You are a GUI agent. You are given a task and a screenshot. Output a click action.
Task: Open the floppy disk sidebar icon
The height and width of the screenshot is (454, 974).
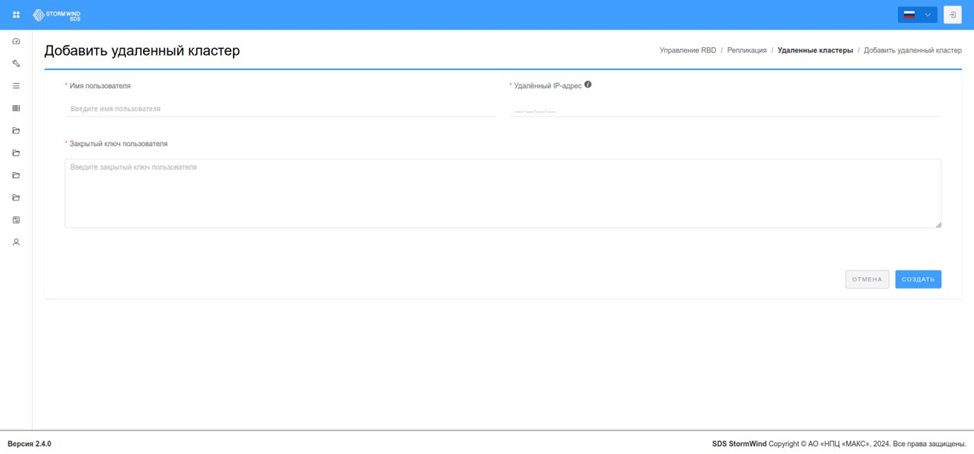click(16, 220)
